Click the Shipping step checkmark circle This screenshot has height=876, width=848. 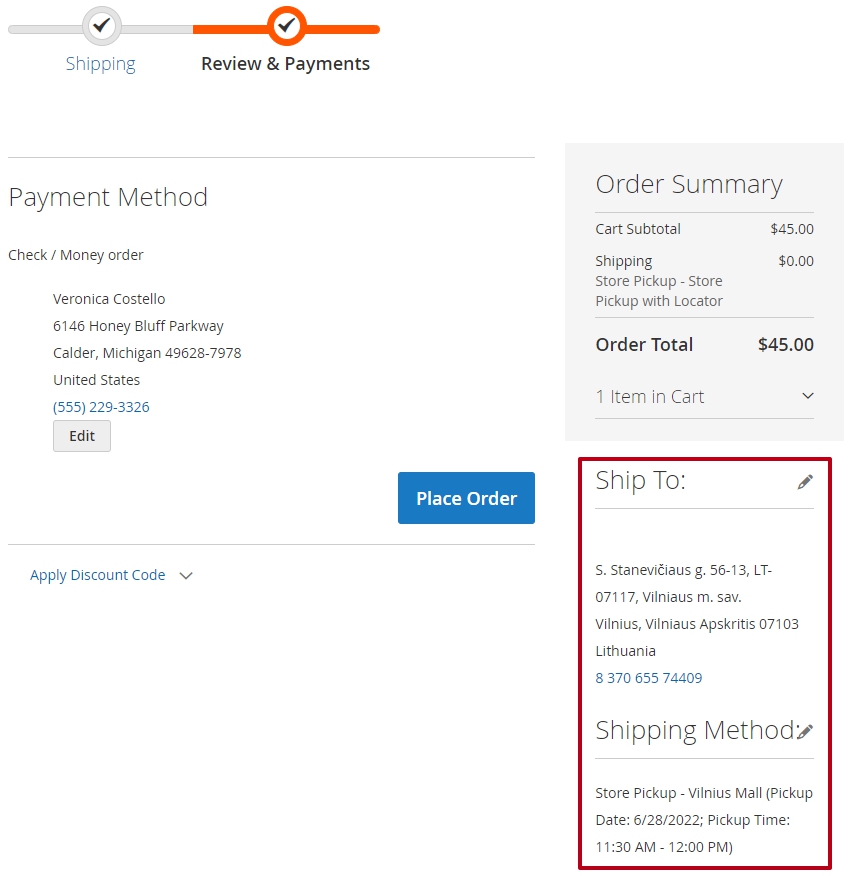(x=102, y=26)
